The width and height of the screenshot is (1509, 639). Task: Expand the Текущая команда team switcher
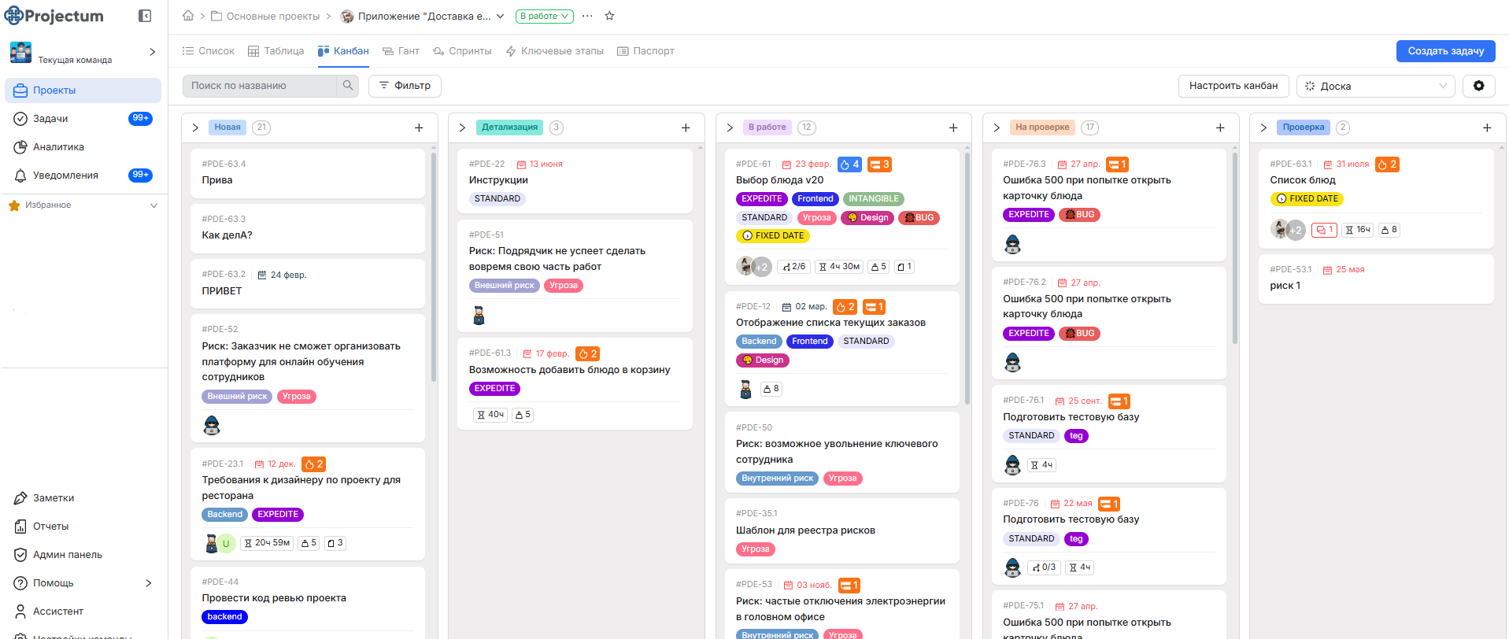(x=152, y=52)
